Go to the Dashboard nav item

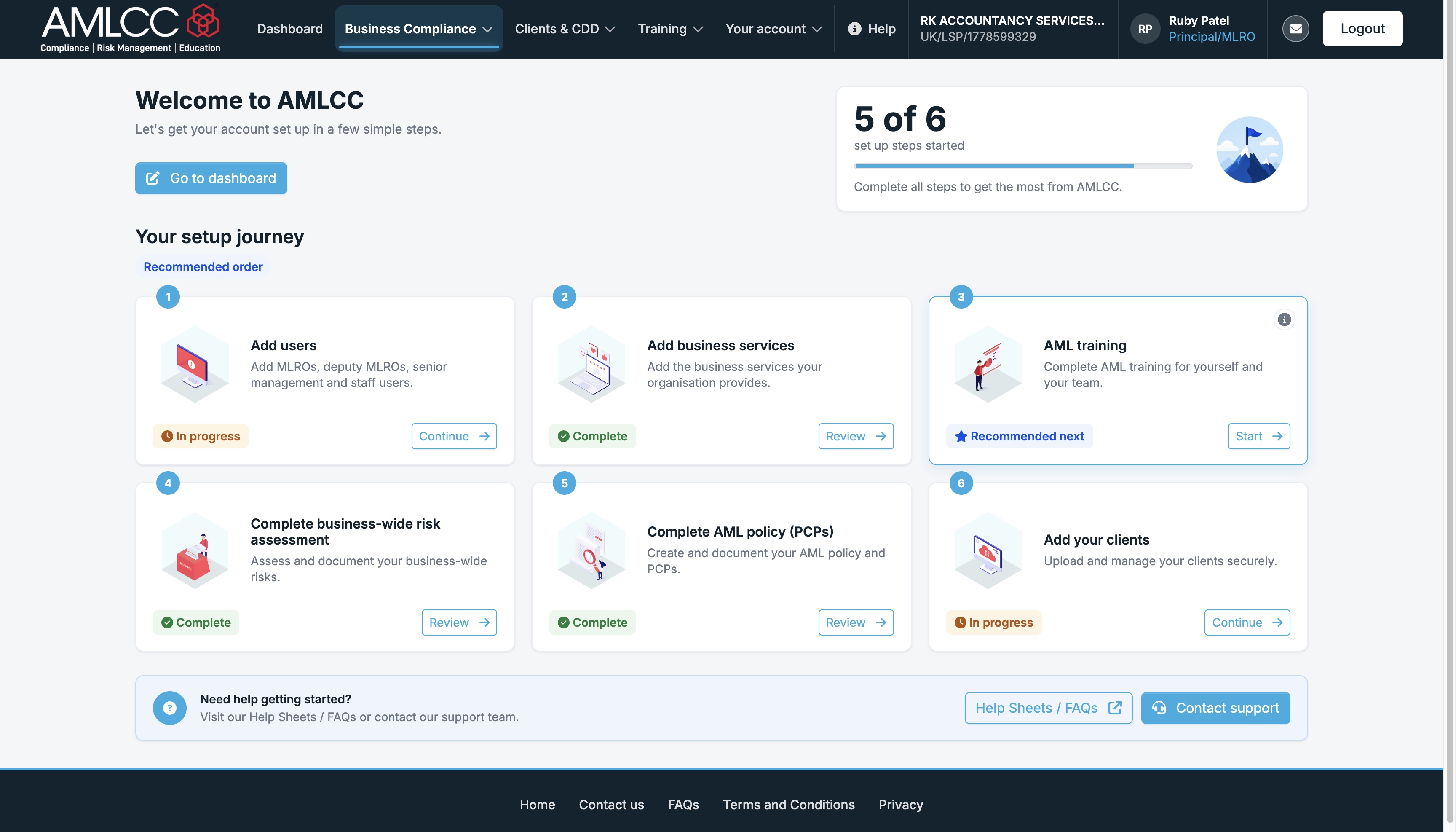click(289, 29)
